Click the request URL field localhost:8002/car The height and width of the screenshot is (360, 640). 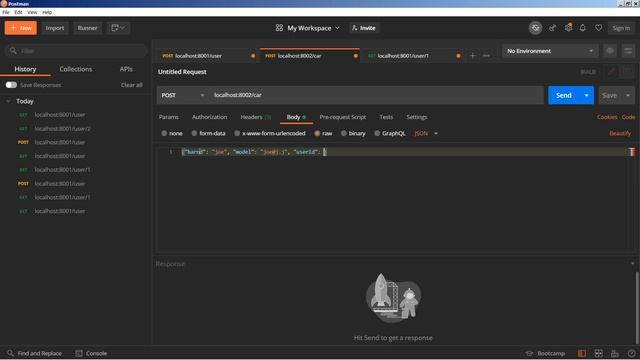tap(376, 95)
